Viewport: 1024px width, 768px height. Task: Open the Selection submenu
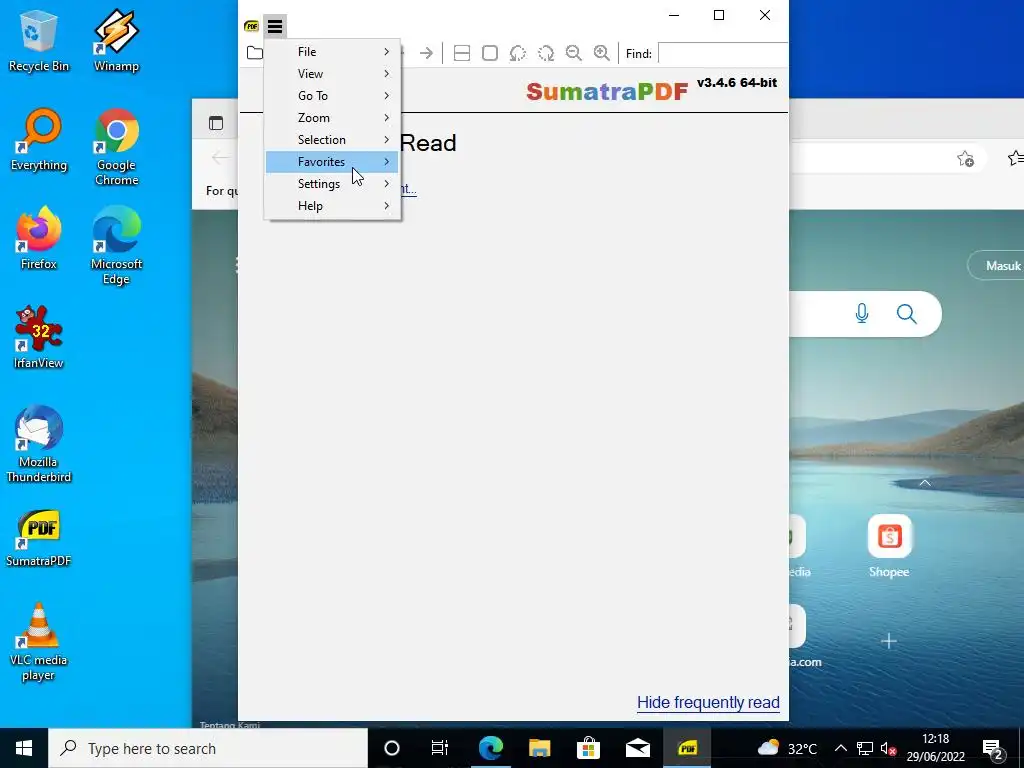(x=332, y=140)
